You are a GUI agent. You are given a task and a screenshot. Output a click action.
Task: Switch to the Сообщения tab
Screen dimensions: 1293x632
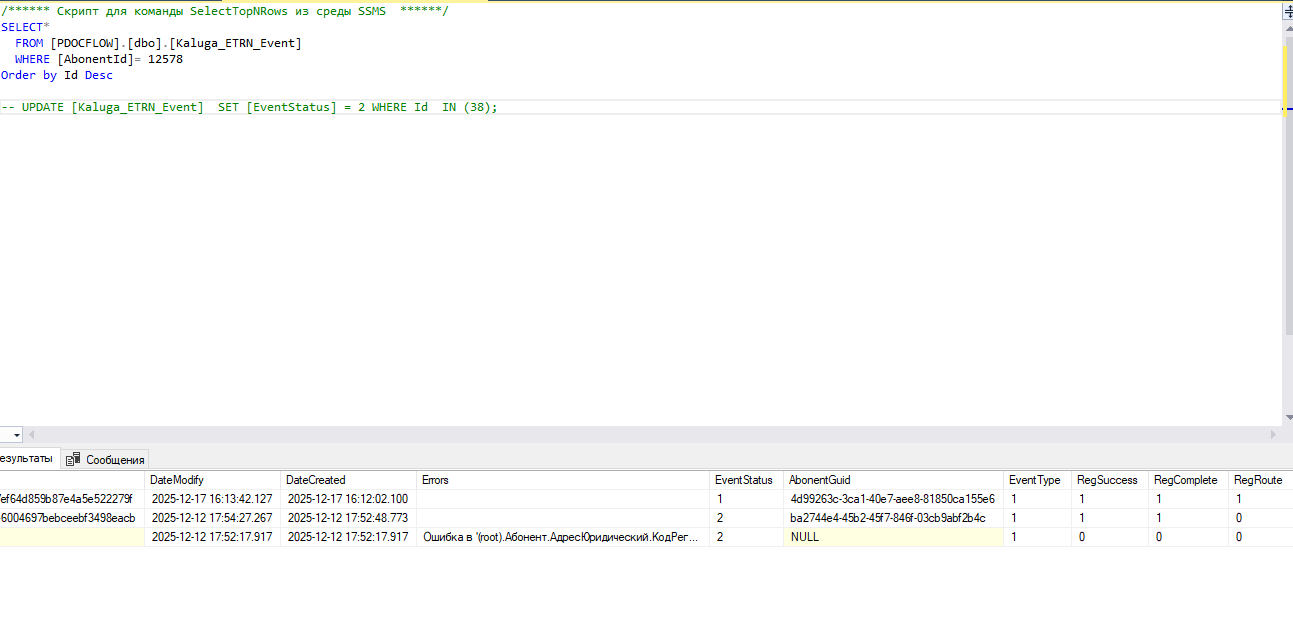(x=114, y=460)
